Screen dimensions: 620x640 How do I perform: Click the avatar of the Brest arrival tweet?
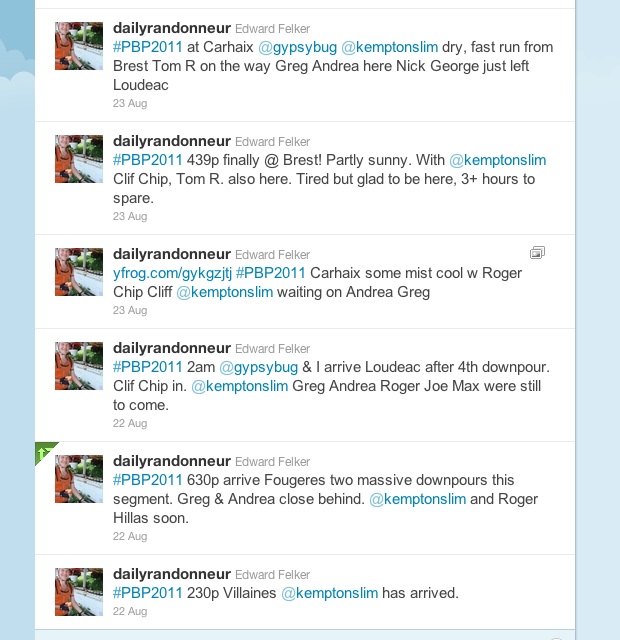(79, 159)
